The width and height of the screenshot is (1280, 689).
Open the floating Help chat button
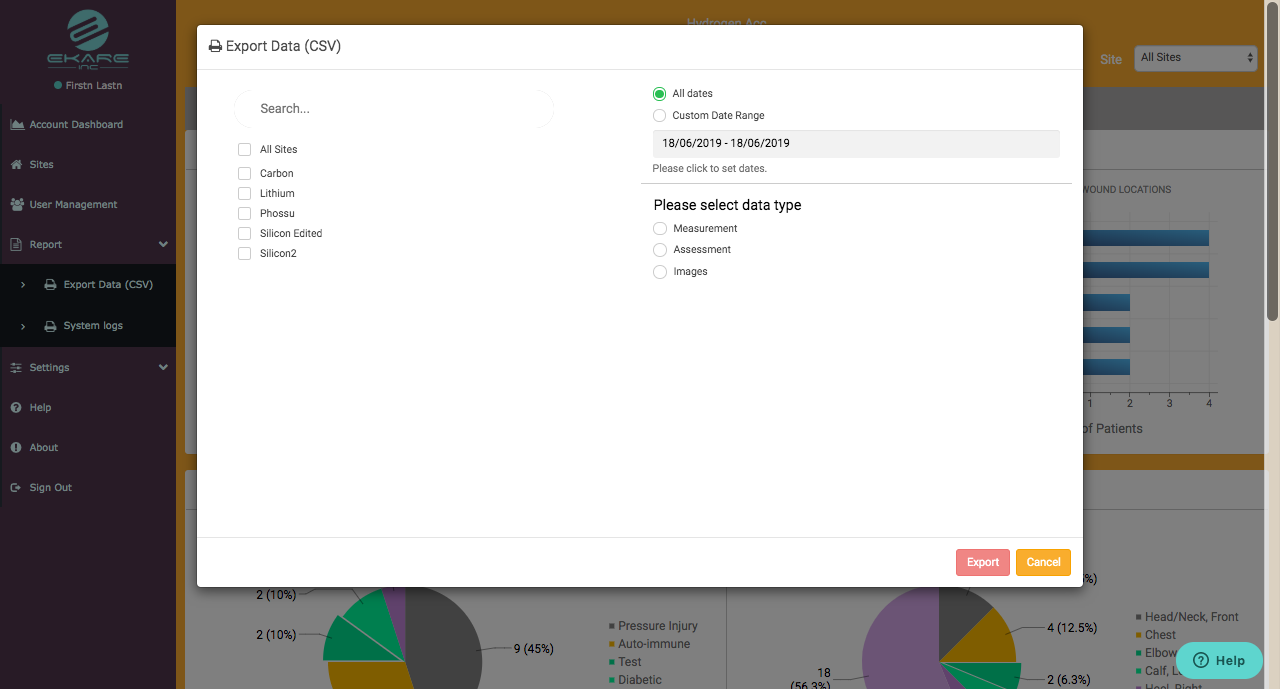(x=1219, y=660)
